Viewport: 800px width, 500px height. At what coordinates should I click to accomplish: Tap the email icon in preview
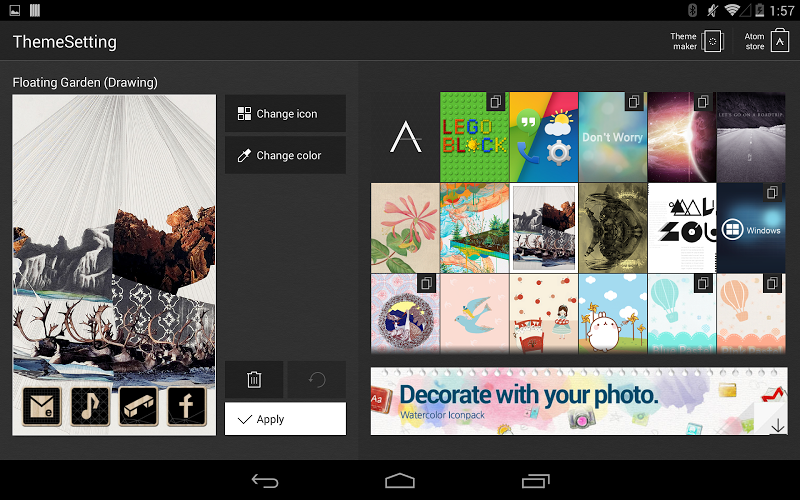click(x=42, y=406)
